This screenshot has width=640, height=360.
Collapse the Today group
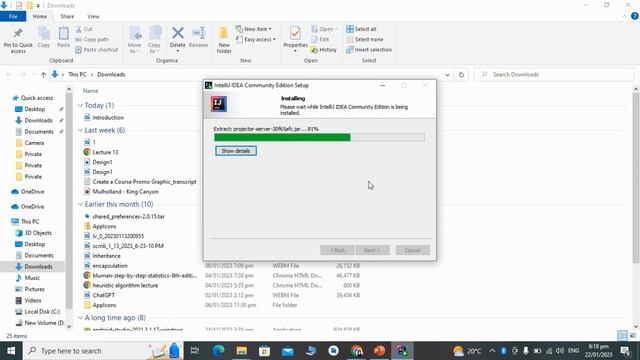click(x=80, y=105)
